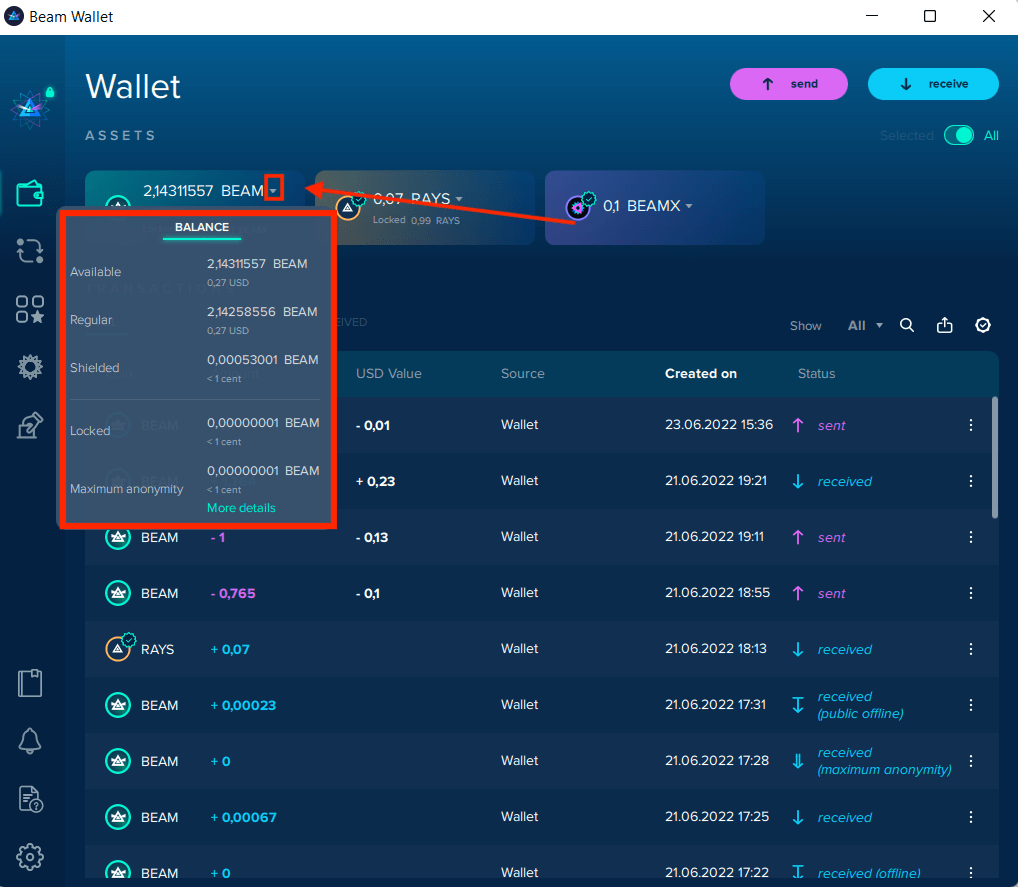Open the settings gear at sidebar bottom

click(30, 857)
